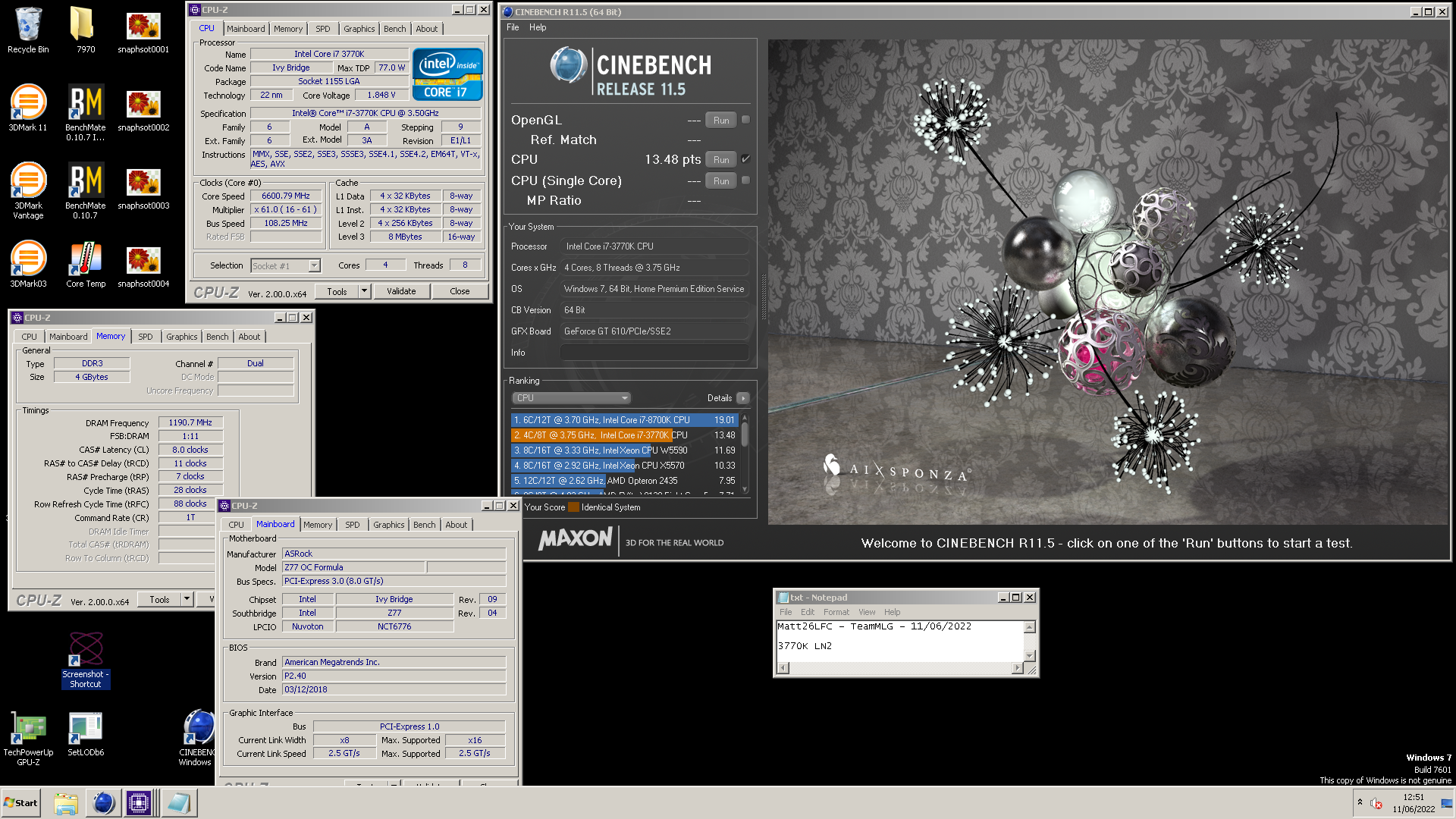Click the muted volume tray icon

click(x=1376, y=803)
